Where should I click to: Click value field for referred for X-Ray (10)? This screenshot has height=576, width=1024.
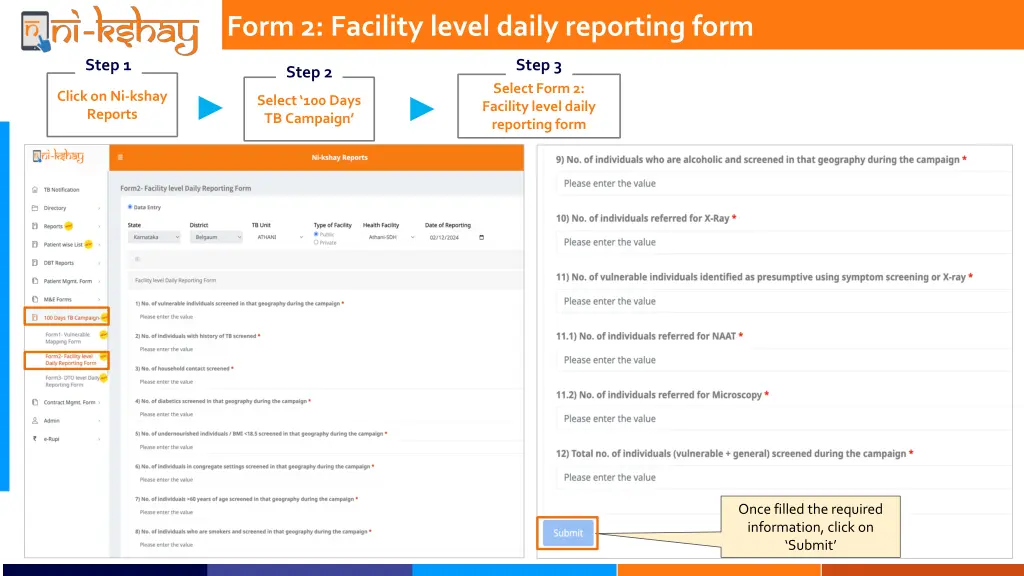pyautogui.click(x=784, y=242)
